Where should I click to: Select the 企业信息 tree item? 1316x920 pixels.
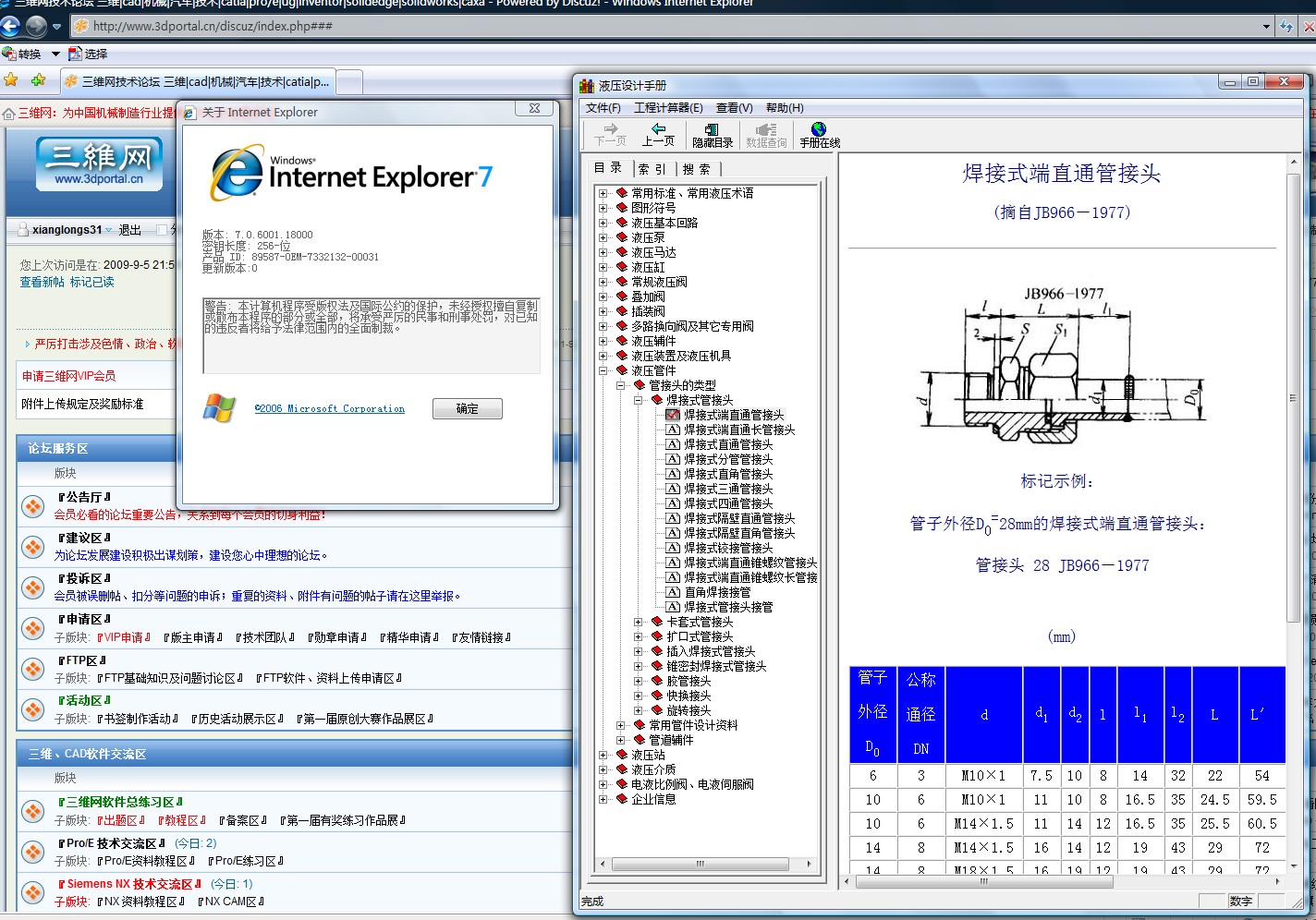pos(653,799)
